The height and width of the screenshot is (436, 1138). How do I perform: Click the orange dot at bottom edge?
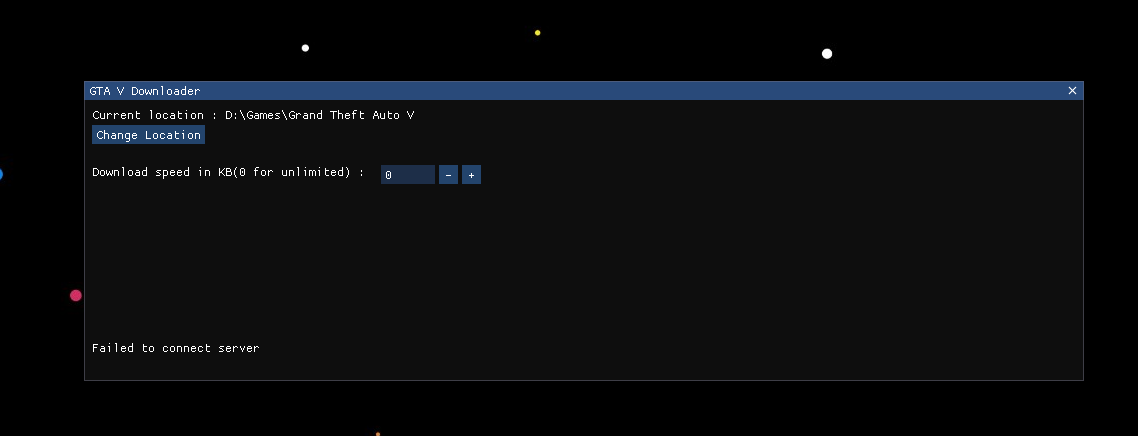click(x=377, y=434)
